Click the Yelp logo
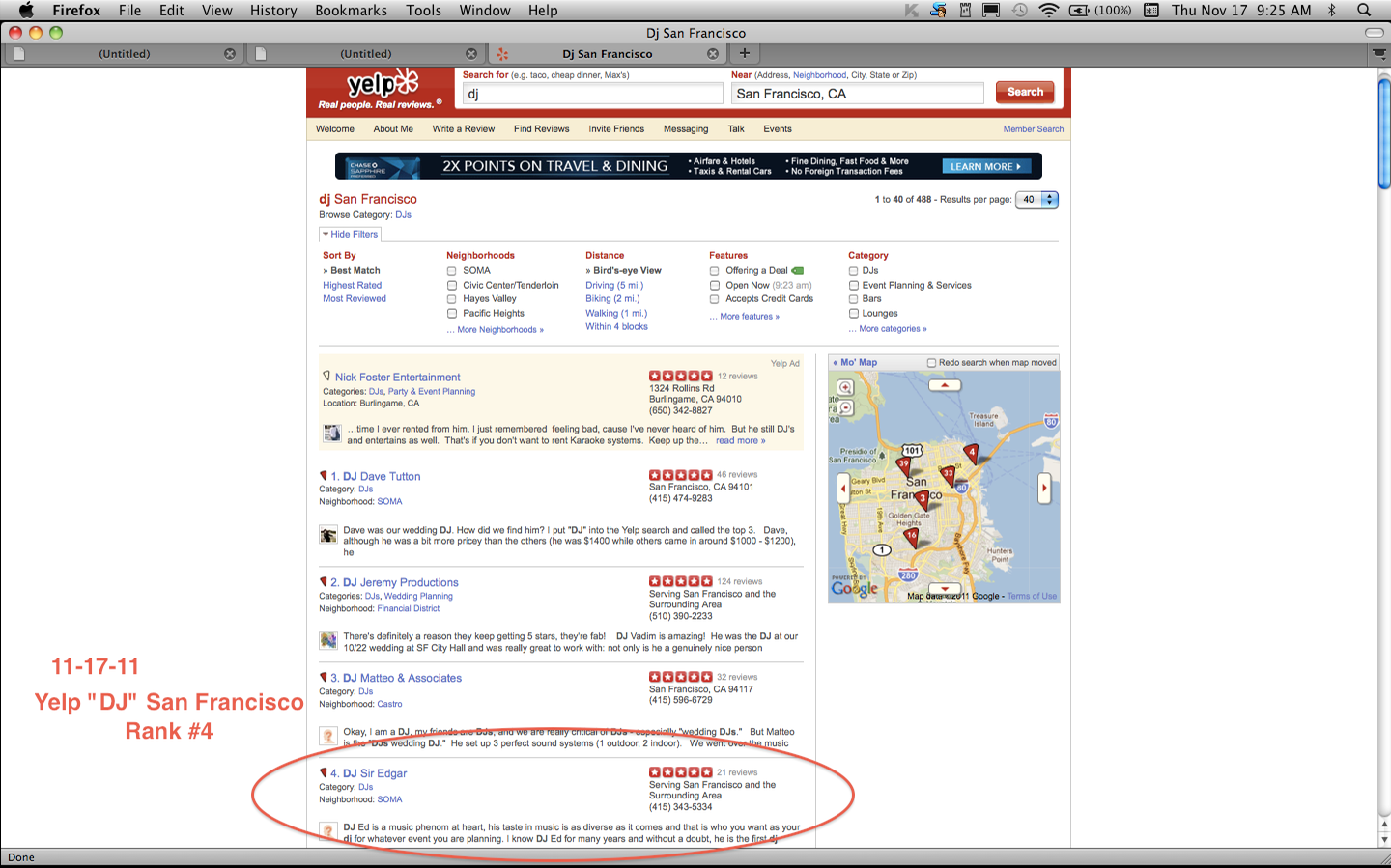The width and height of the screenshot is (1391, 868). 382,90
